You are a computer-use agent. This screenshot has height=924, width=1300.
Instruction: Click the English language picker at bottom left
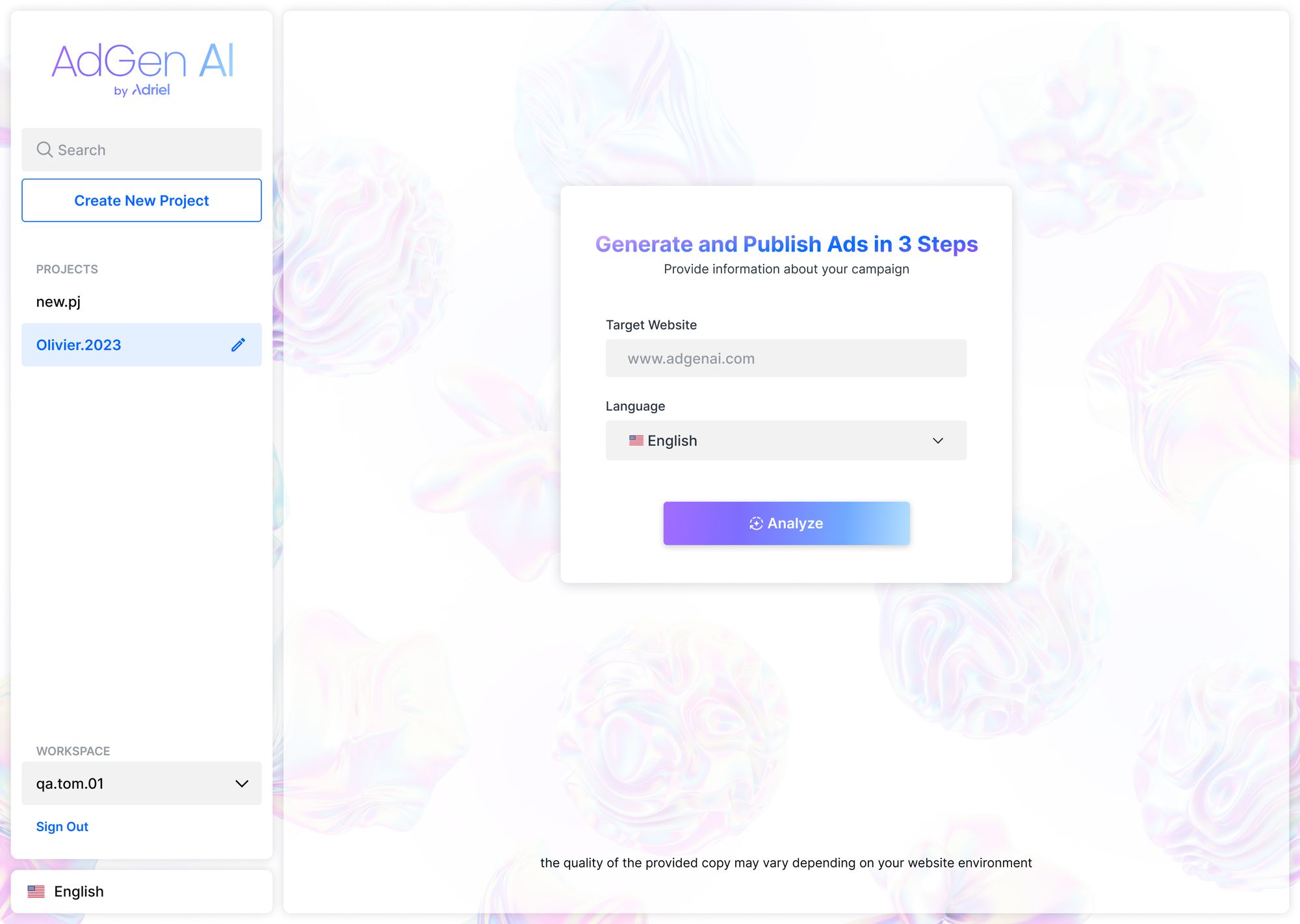[x=78, y=891]
